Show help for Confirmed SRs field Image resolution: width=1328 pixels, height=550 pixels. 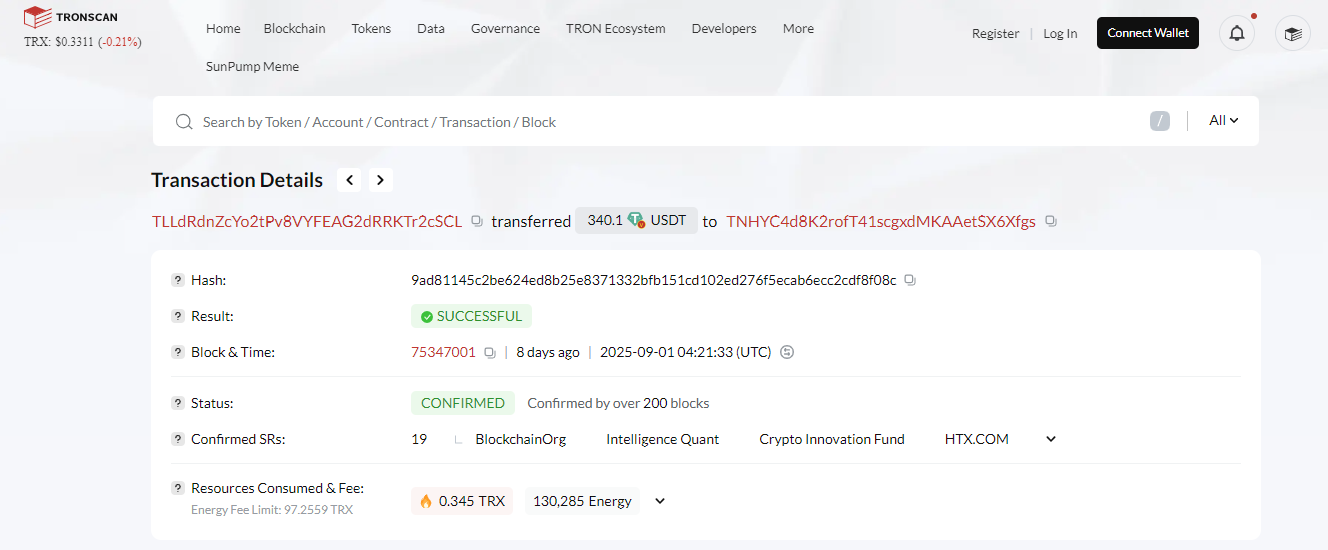(178, 439)
